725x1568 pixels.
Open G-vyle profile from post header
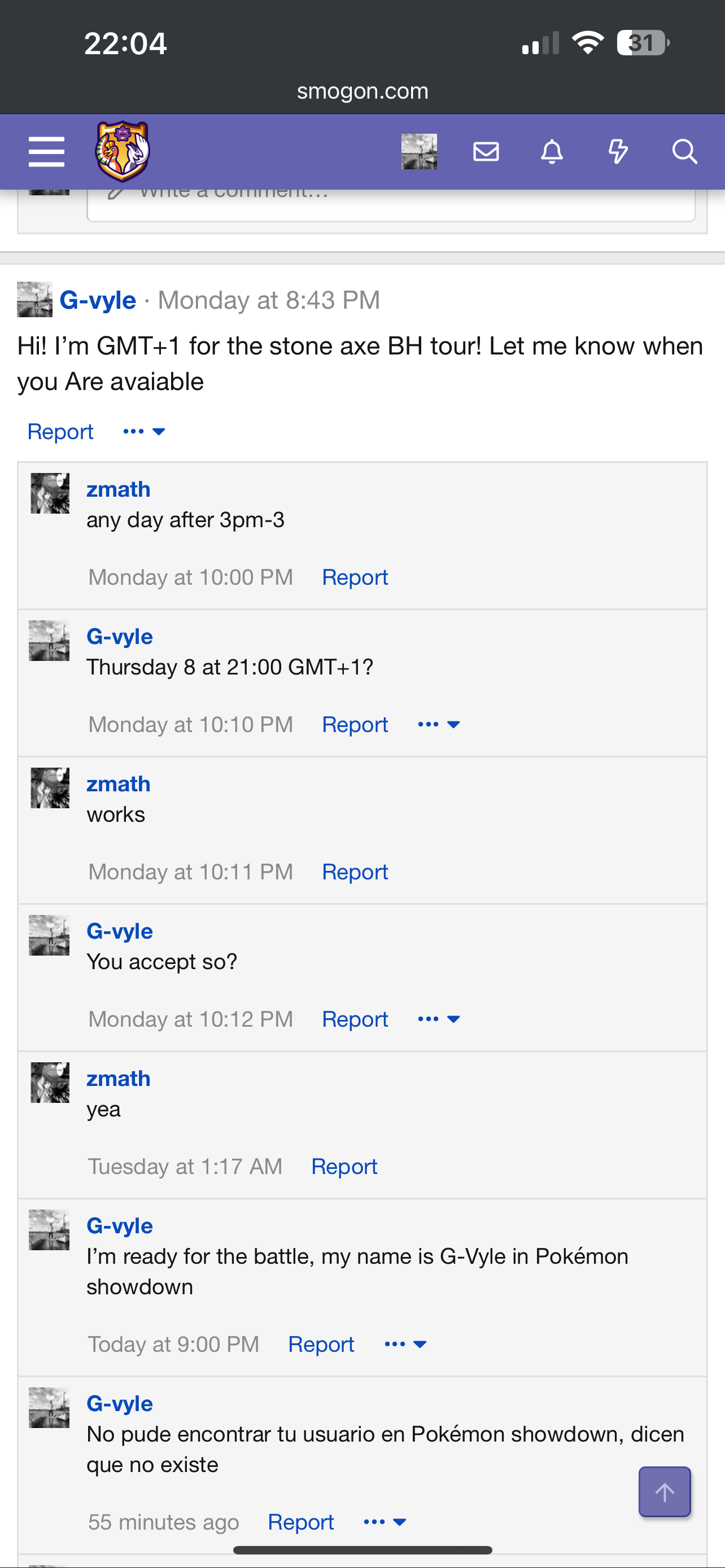click(98, 300)
